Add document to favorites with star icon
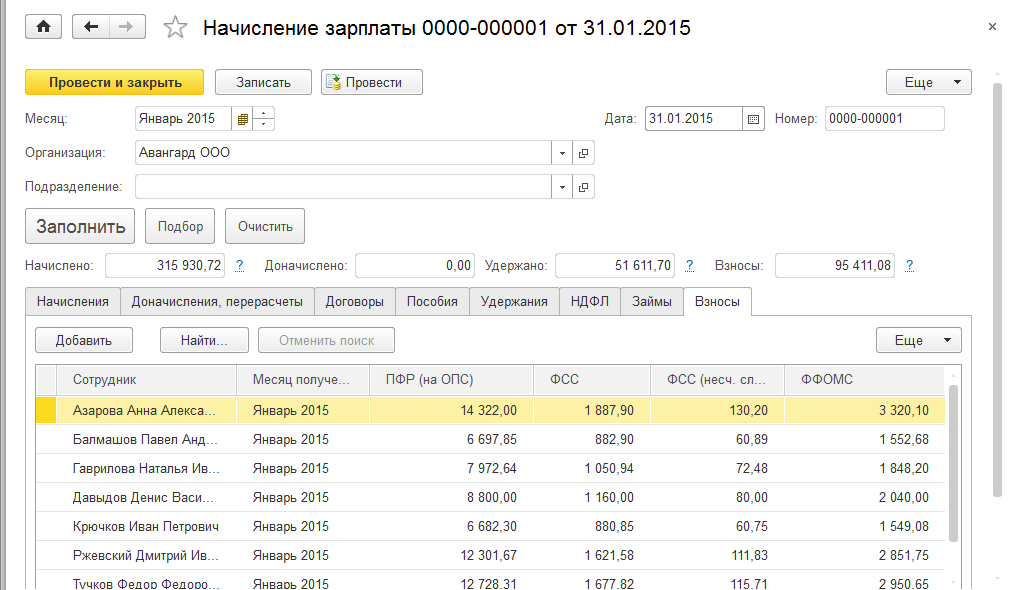The width and height of the screenshot is (1014, 590). [176, 28]
